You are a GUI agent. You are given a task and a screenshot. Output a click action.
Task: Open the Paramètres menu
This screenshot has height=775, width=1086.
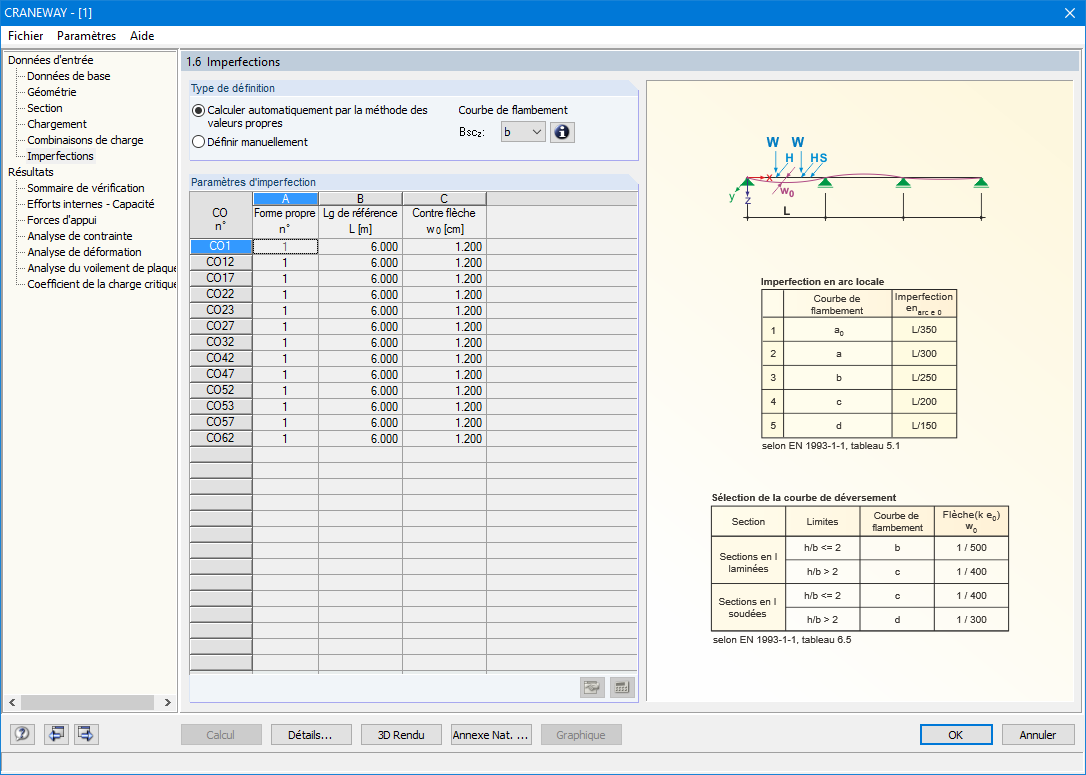pos(87,36)
